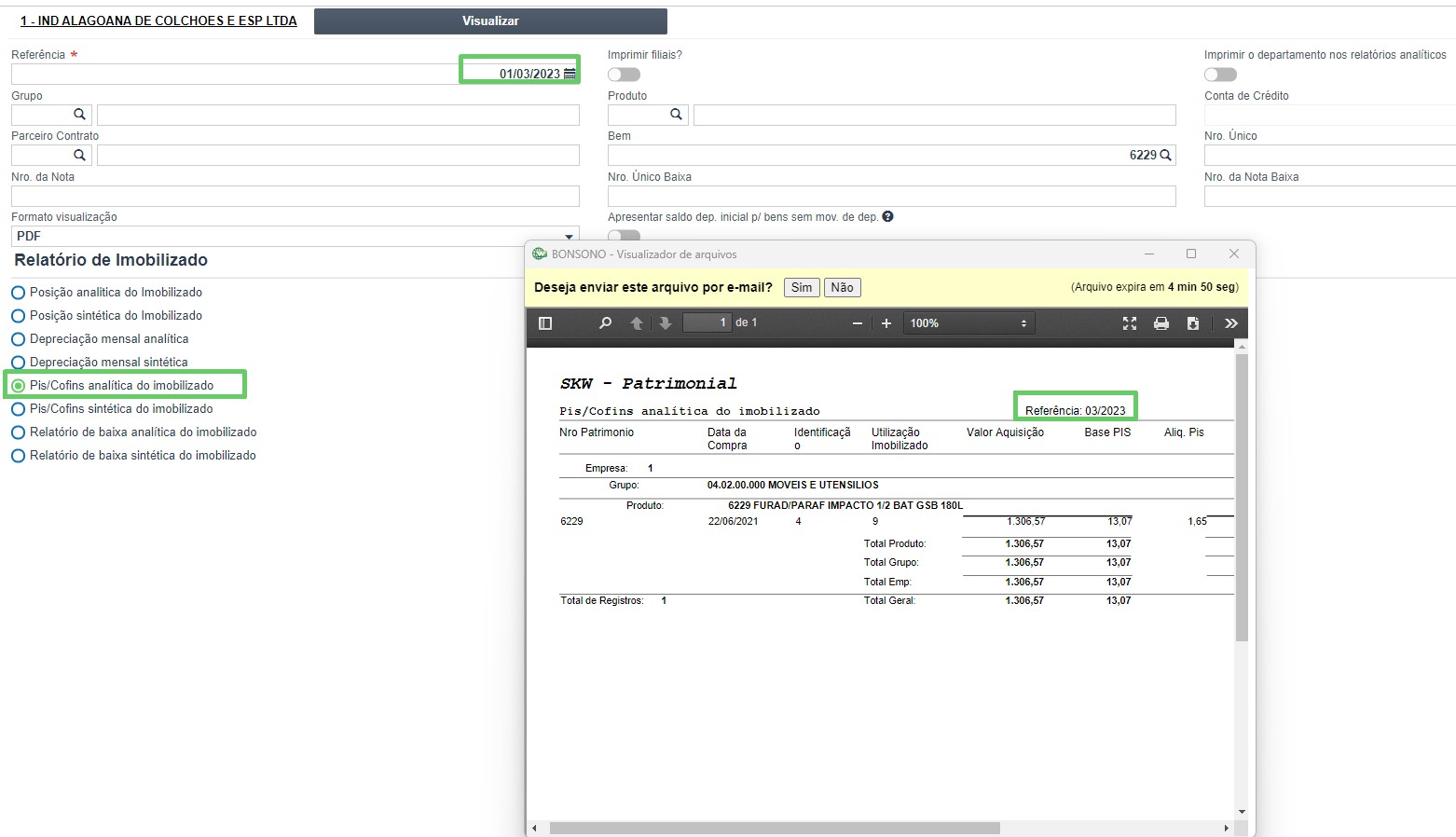Select Relatório de baixa analítica option
Screen dimensions: 1456x837
coord(18,432)
